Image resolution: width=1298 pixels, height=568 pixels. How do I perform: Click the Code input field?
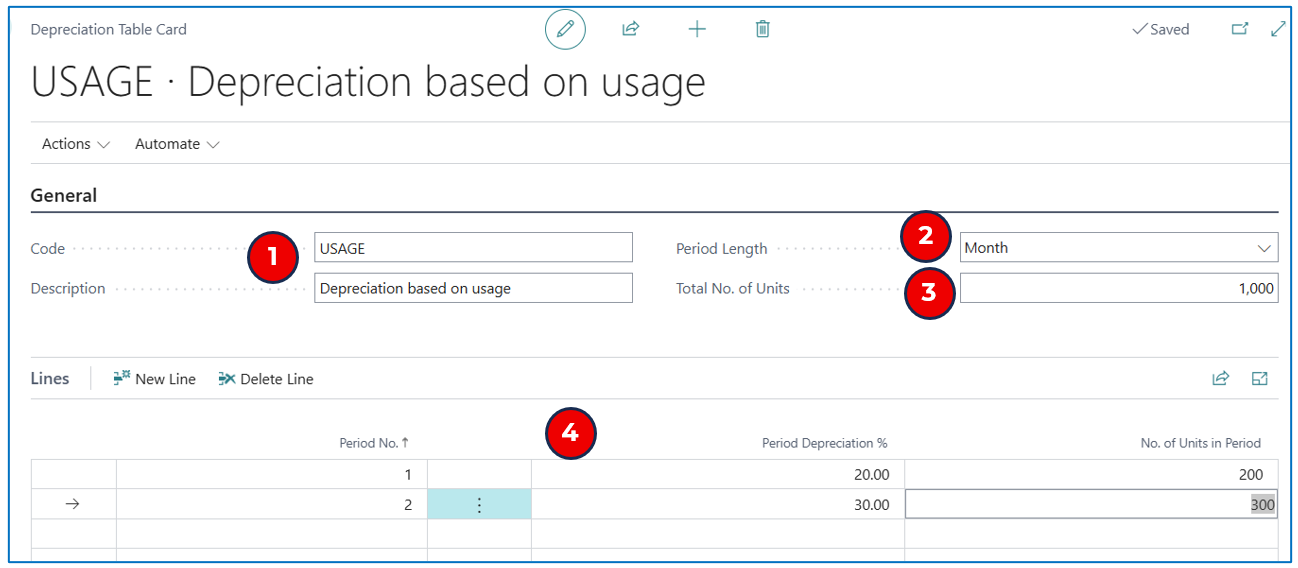(x=473, y=248)
